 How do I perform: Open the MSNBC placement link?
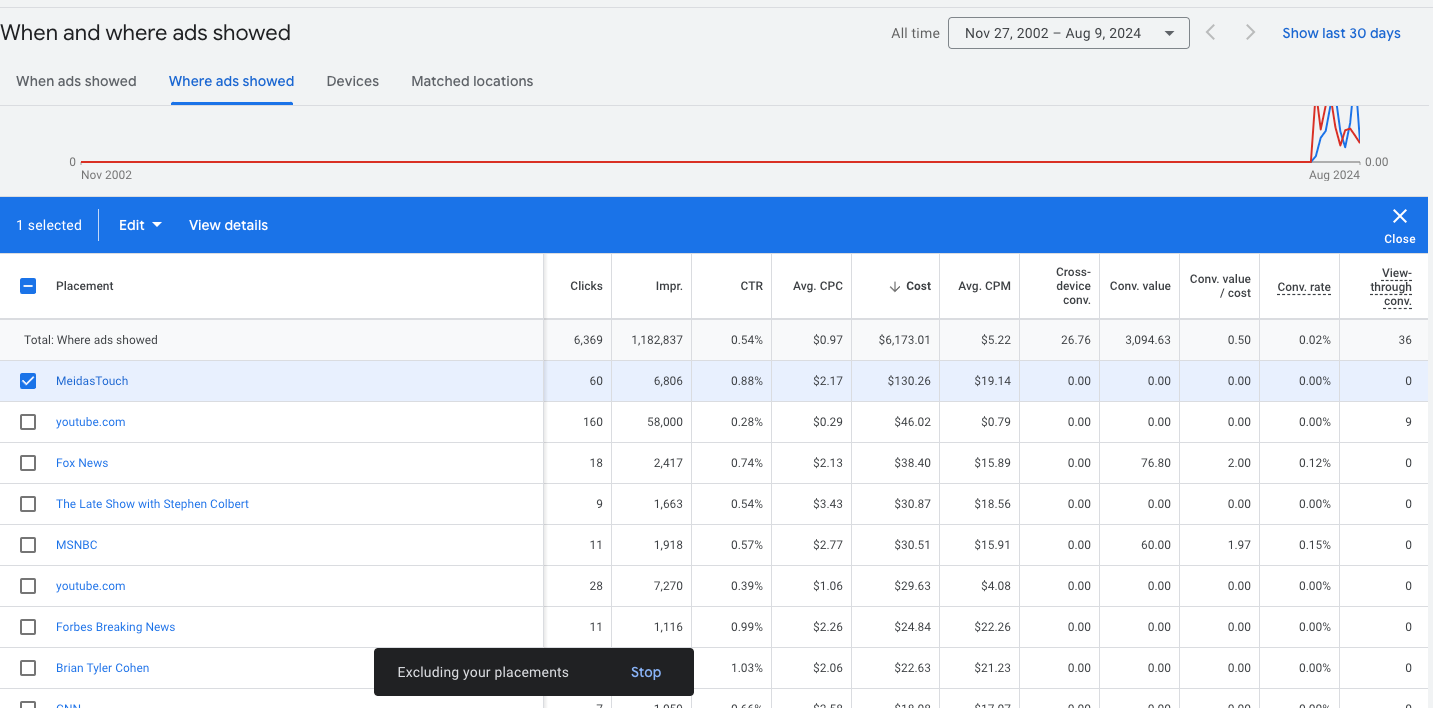(77, 545)
